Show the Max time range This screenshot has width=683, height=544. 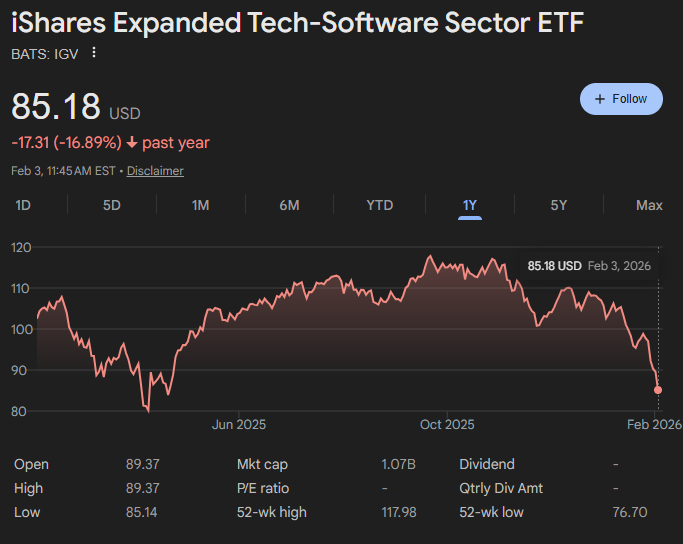(649, 205)
